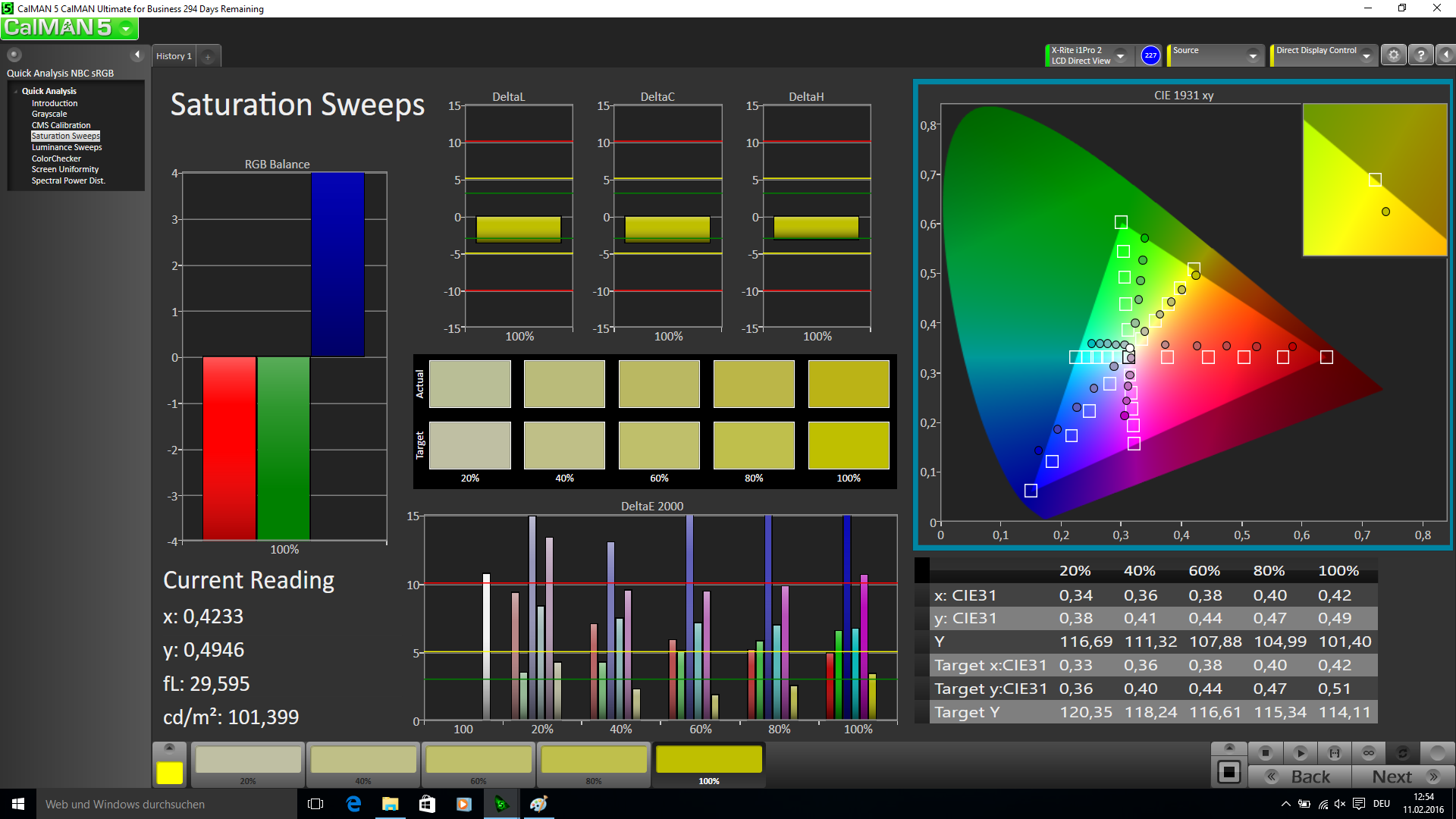Open settings gear in top toolbar
The width and height of the screenshot is (1456, 819).
pyautogui.click(x=1393, y=55)
